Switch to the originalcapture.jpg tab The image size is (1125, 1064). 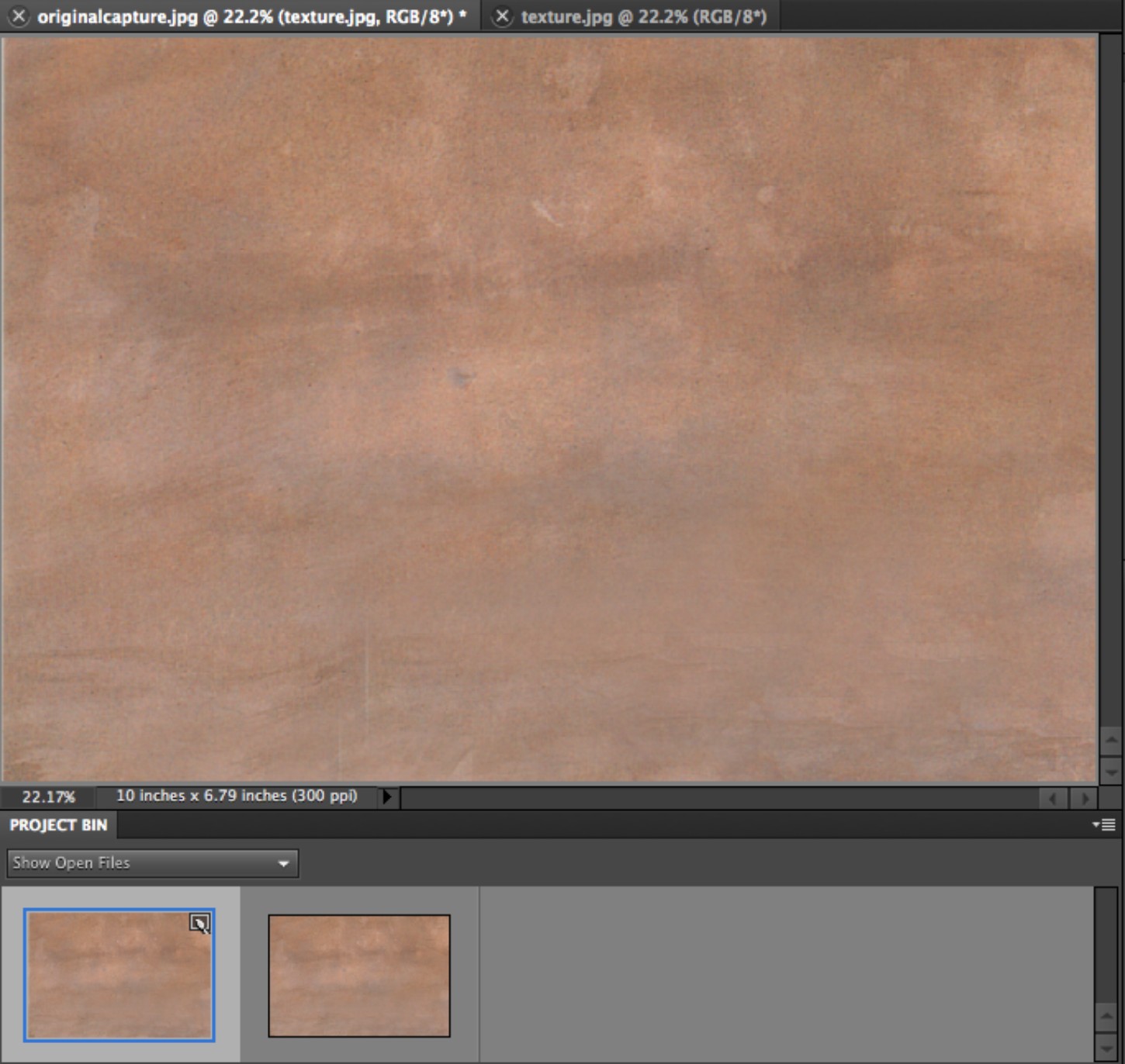pos(251,16)
